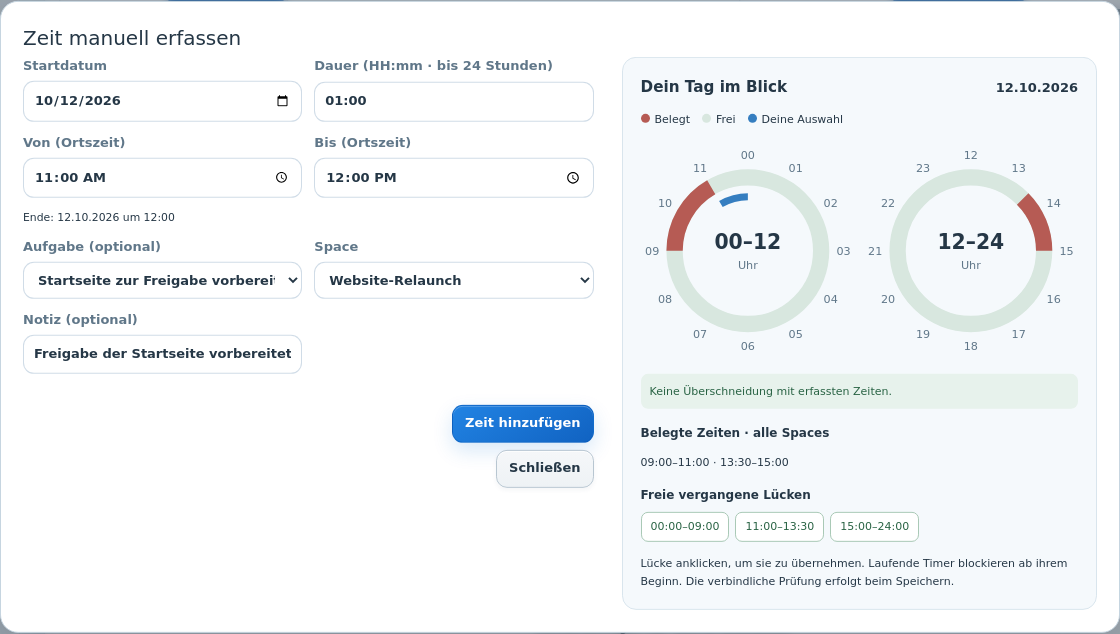Select the free gap 11:00–13:30
The image size is (1120, 634).
pos(779,527)
